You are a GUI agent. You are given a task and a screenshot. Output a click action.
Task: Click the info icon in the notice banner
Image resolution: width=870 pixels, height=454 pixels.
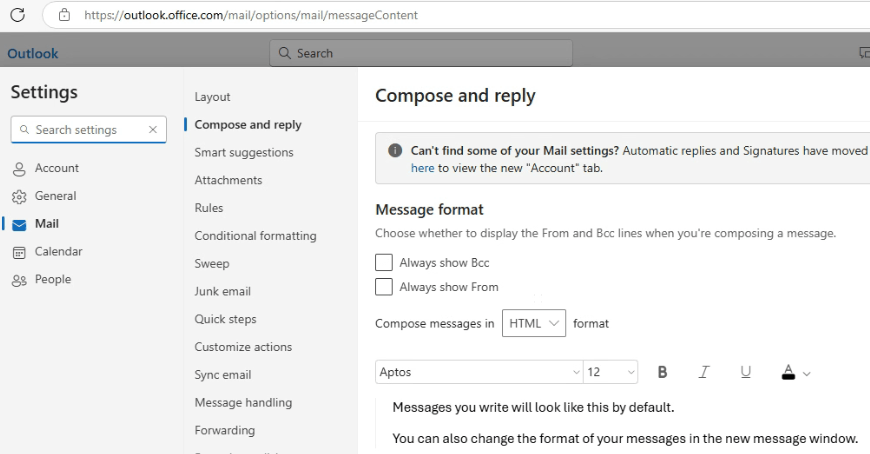tap(394, 150)
